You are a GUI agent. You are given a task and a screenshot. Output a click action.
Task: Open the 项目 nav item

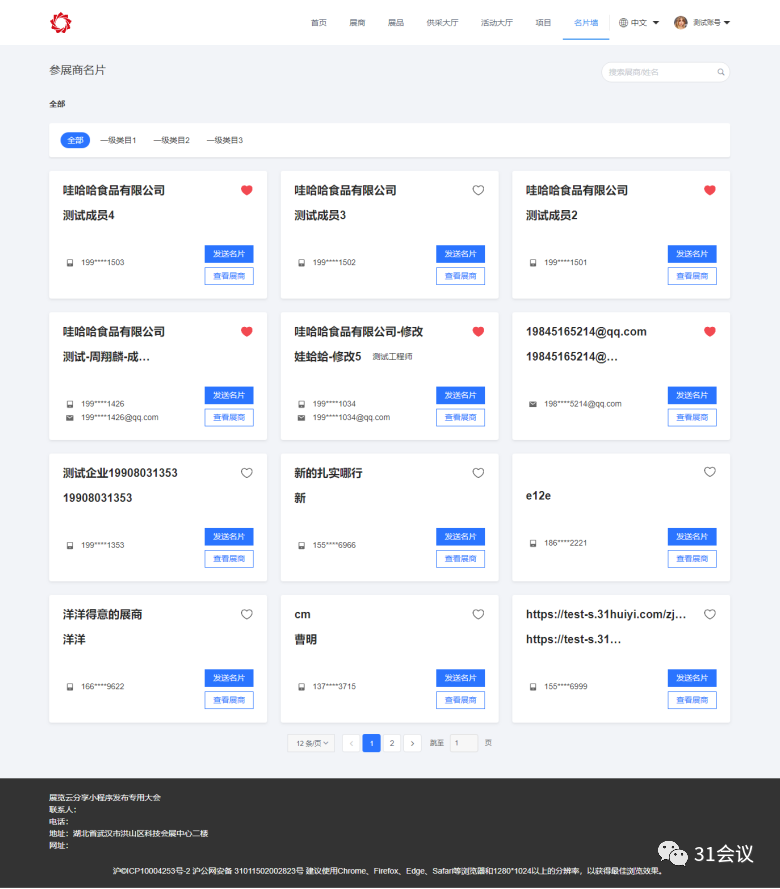coord(543,23)
